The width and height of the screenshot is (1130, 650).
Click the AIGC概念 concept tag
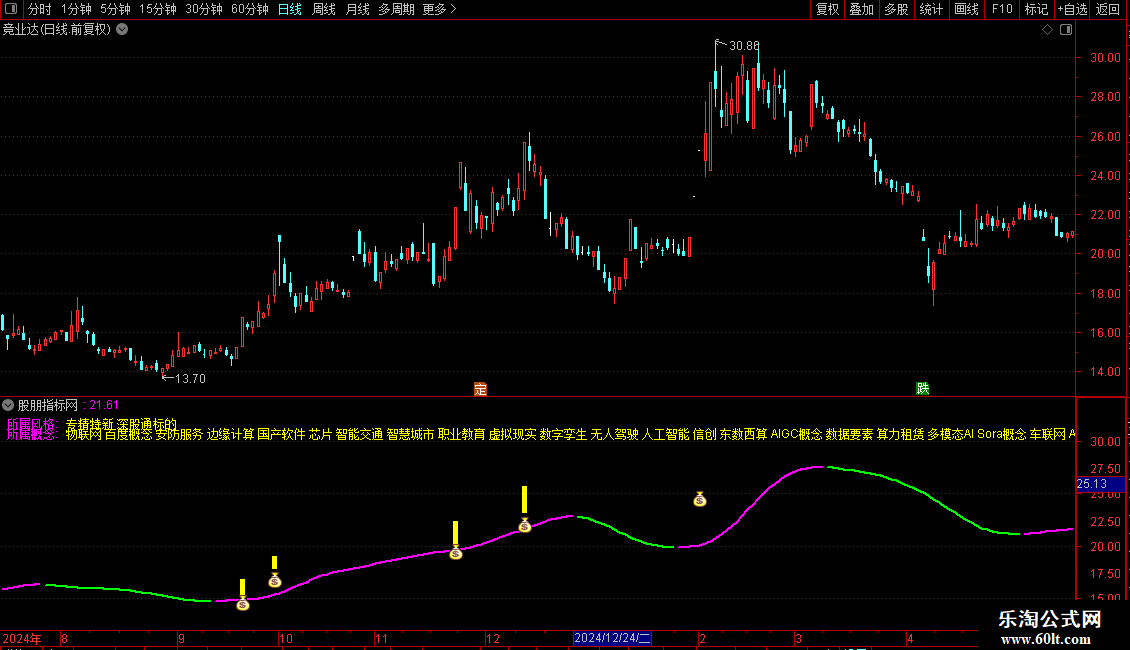(x=796, y=435)
